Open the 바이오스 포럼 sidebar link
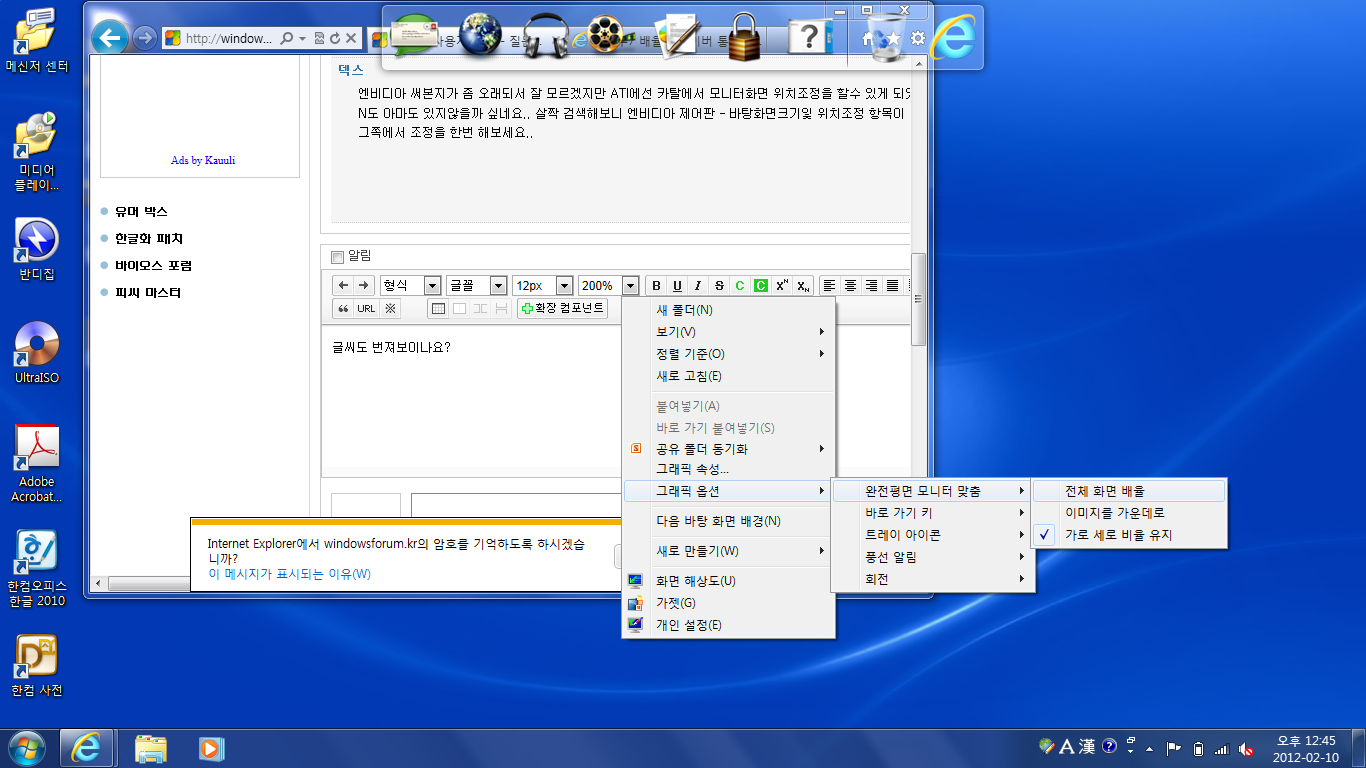The height and width of the screenshot is (768, 1366). tap(153, 266)
